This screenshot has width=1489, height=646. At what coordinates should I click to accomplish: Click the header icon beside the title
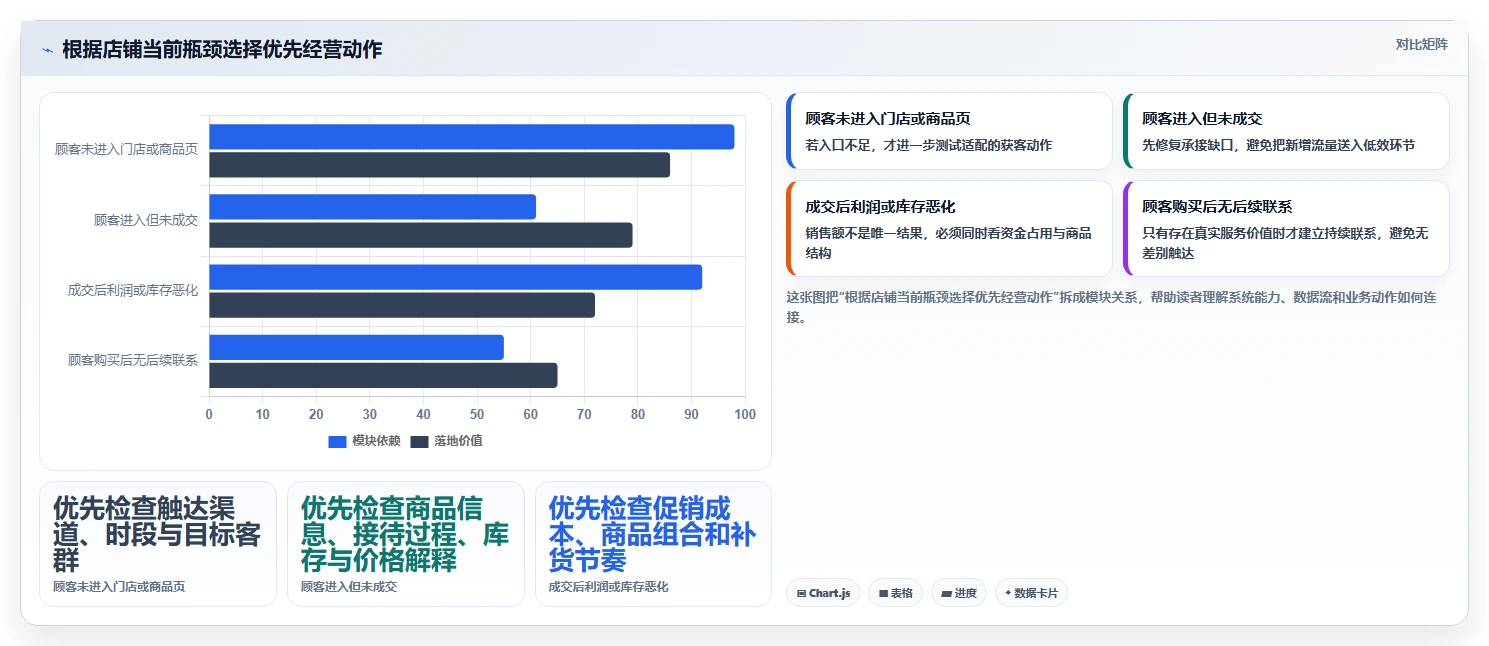(x=47, y=50)
